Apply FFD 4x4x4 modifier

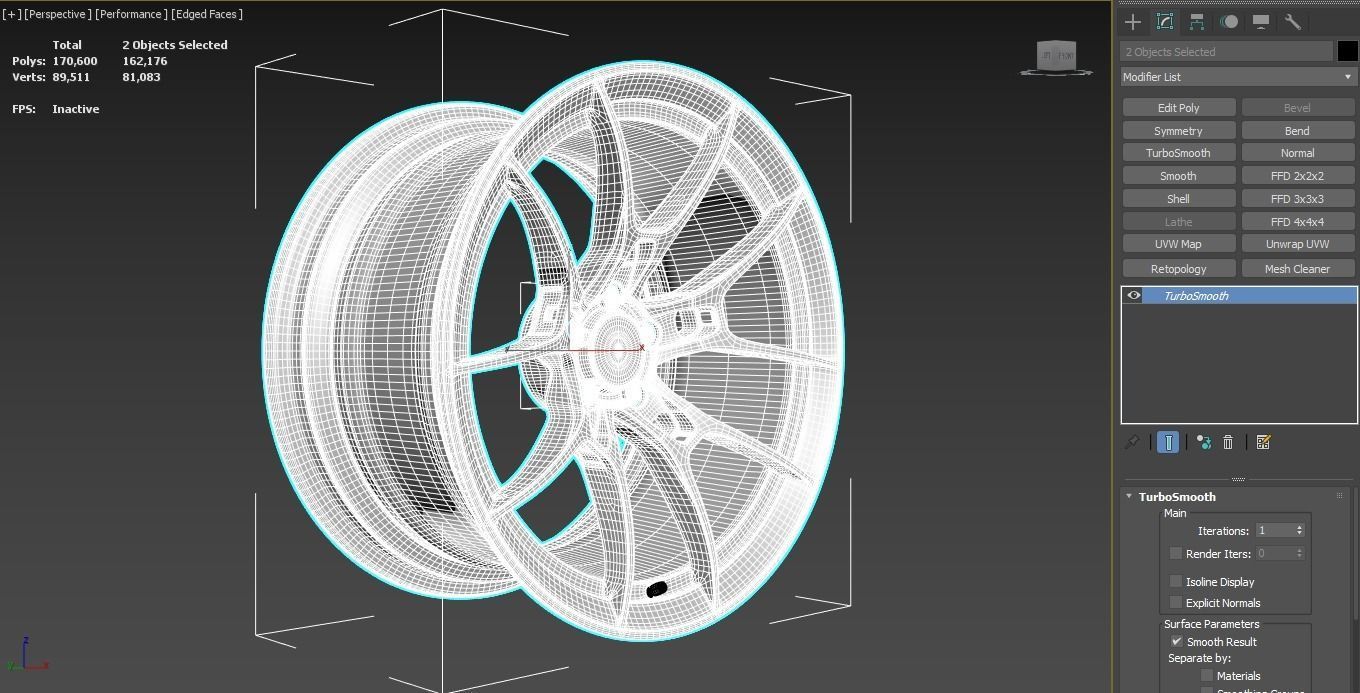click(1298, 221)
